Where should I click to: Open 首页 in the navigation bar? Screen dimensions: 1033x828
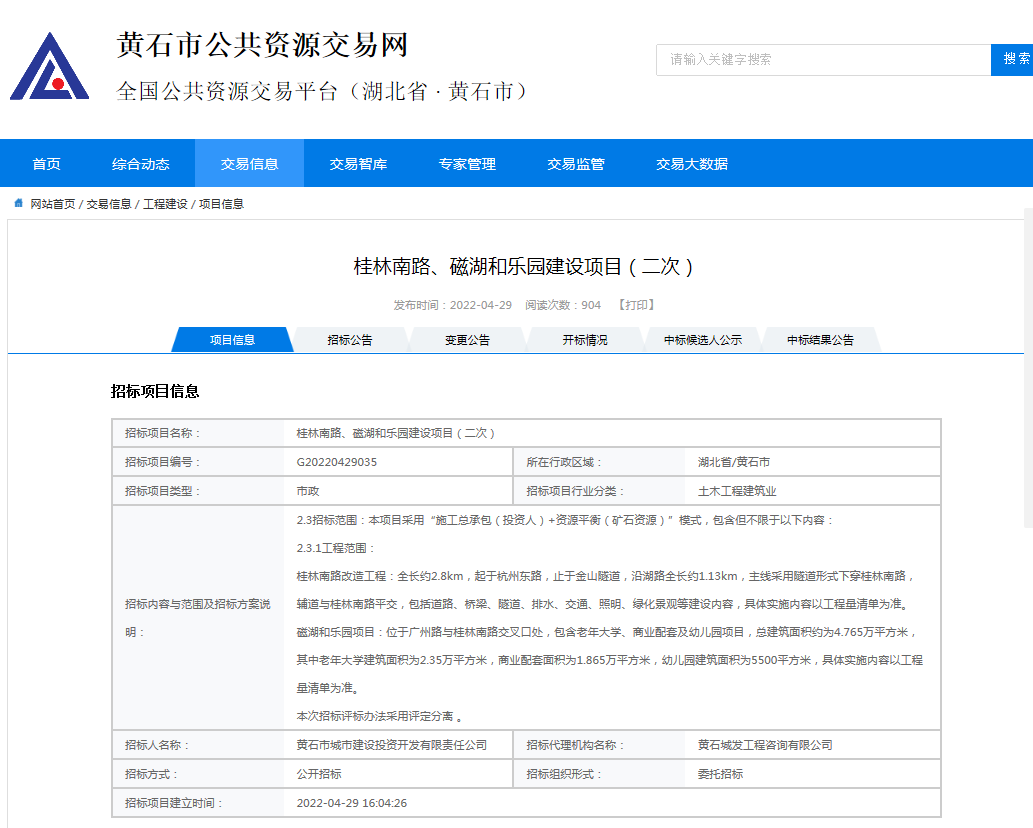(x=46, y=164)
